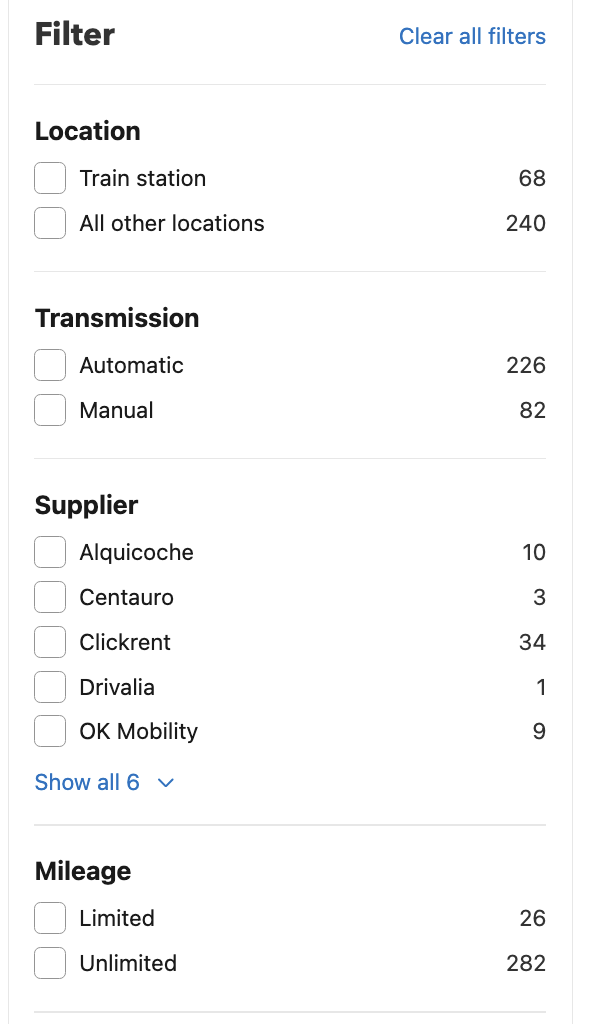Click the chevron beside Show all 6
The image size is (608, 1024).
166,783
